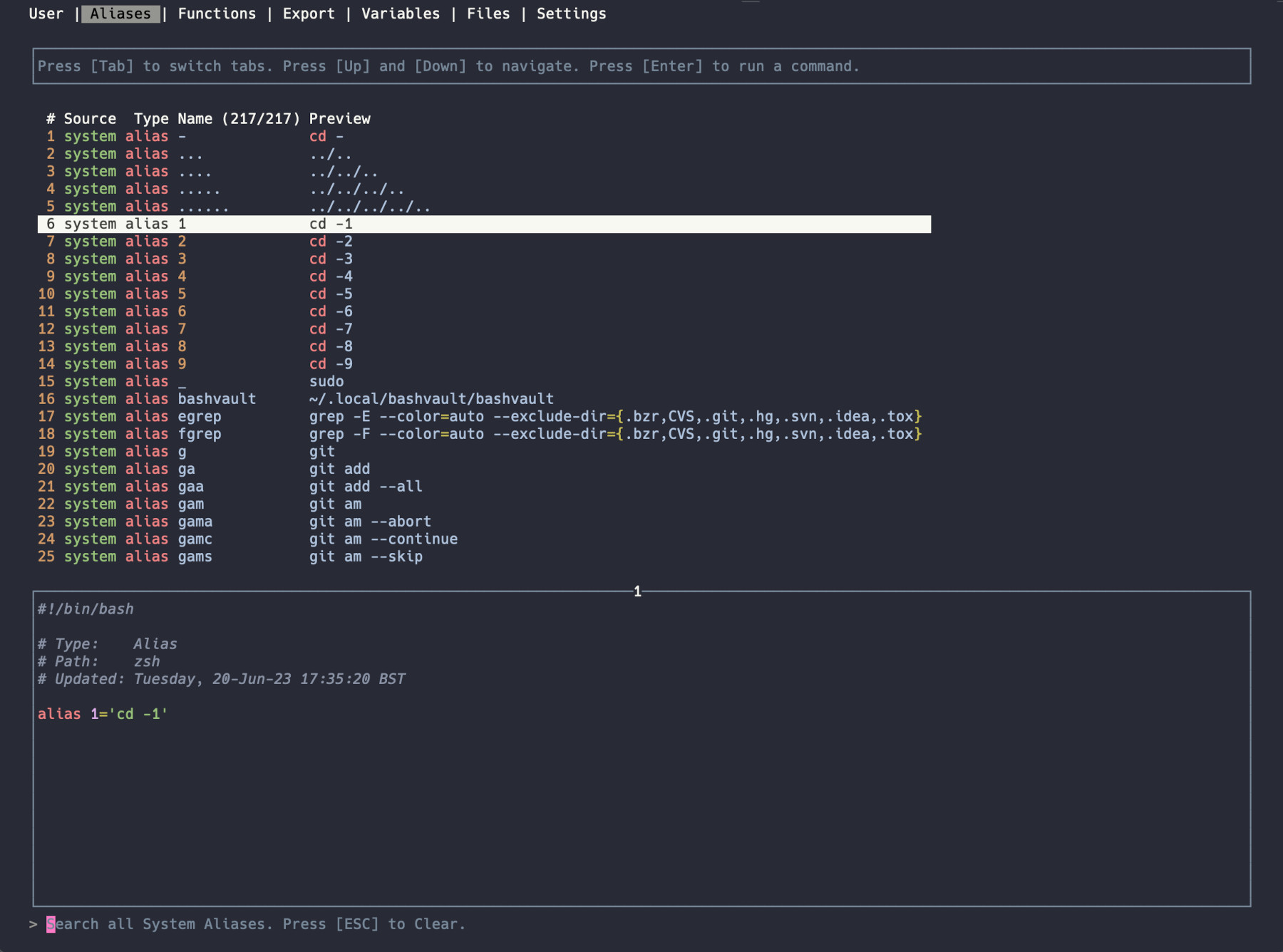The height and width of the screenshot is (952, 1283).
Task: Click the alias 1='cd -1' preview line
Action: pos(103,714)
